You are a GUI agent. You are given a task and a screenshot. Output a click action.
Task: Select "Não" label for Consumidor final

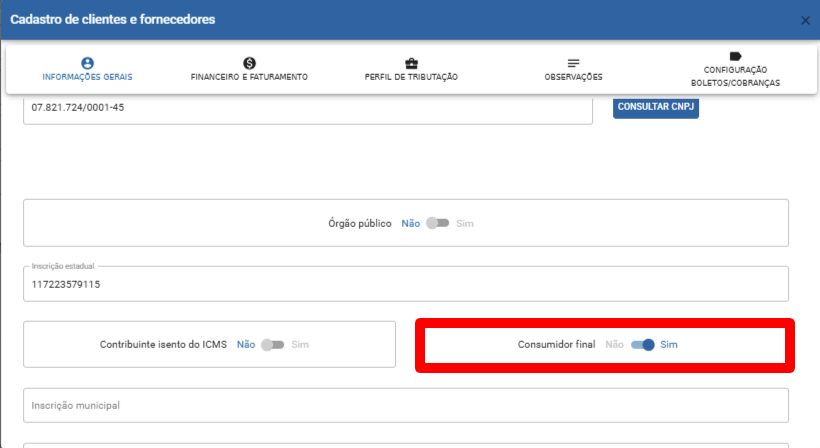(x=614, y=344)
